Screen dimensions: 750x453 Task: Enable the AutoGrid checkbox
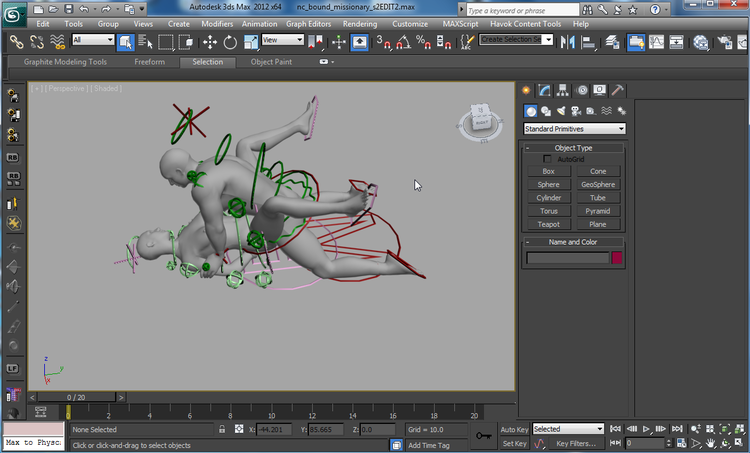[547, 159]
